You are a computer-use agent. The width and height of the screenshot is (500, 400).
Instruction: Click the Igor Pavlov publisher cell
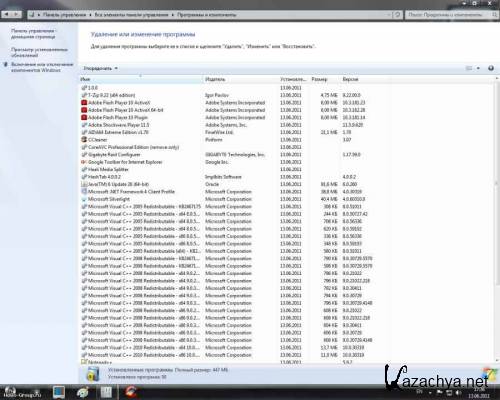pos(217,95)
